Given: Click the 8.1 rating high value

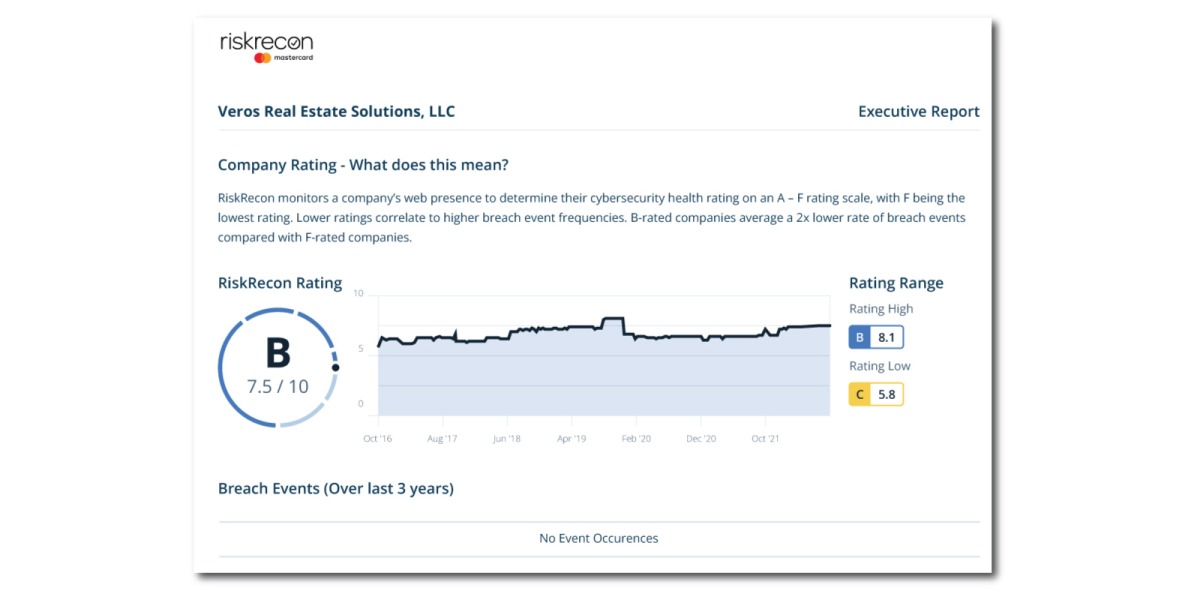Looking at the screenshot, I should click(886, 338).
